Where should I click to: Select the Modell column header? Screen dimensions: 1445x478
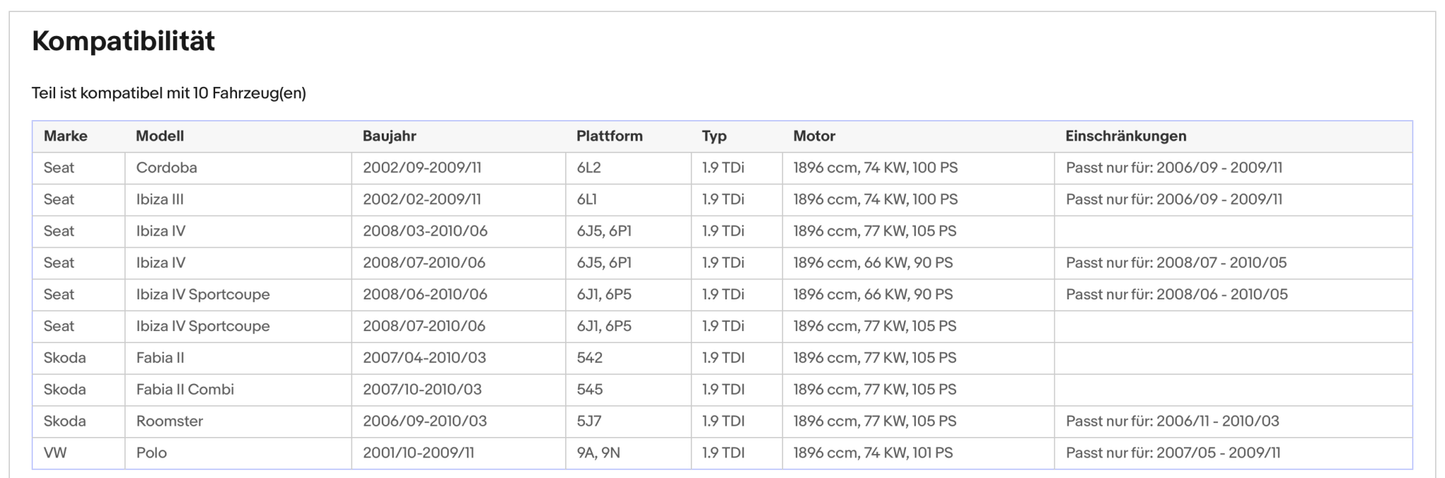(x=160, y=136)
